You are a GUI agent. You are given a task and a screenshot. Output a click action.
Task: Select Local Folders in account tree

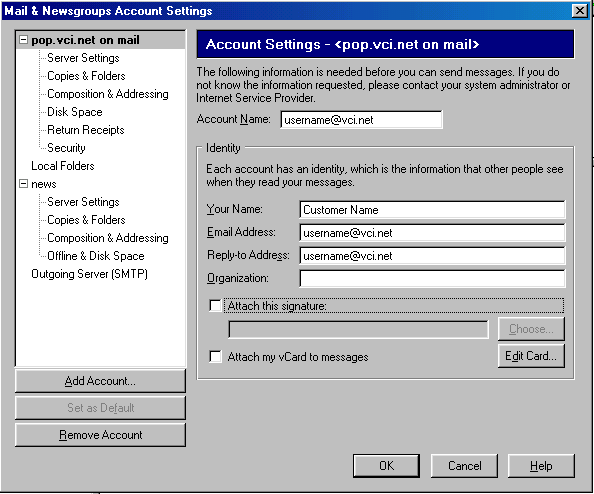pyautogui.click(x=63, y=166)
